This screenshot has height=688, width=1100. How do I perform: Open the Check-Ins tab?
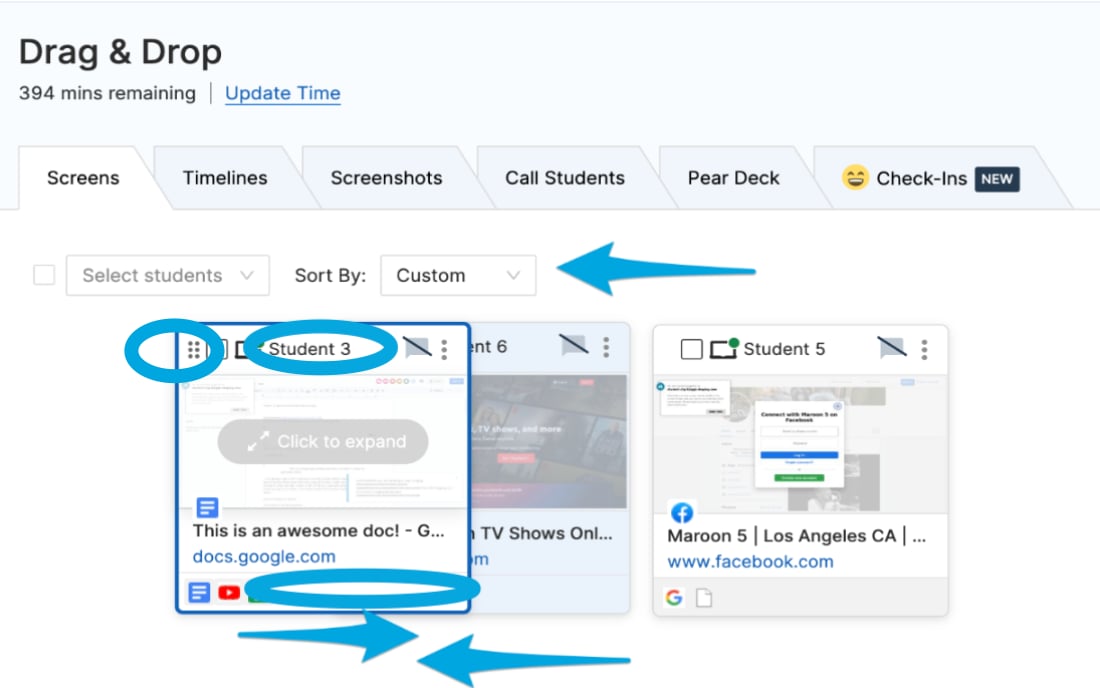tap(931, 178)
